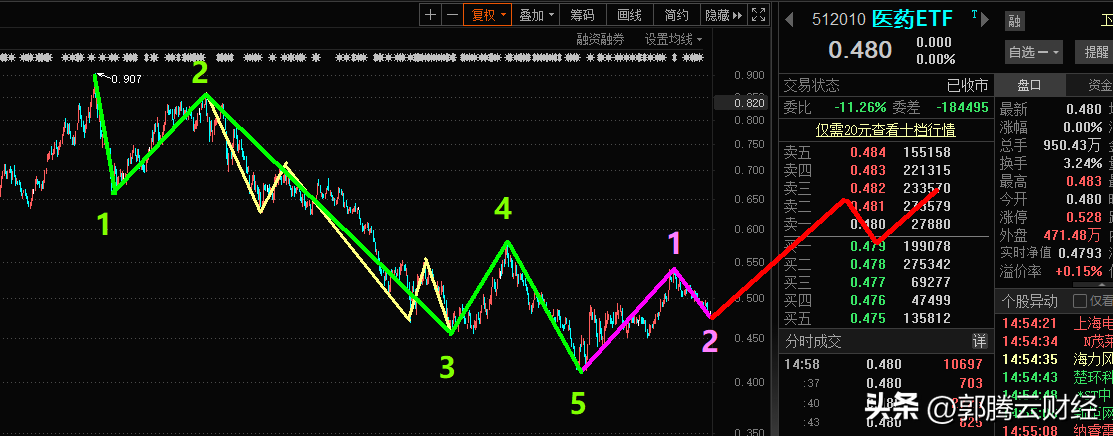Go to previous stock with left arrow
Screen dimensions: 1113x436
[789, 19]
